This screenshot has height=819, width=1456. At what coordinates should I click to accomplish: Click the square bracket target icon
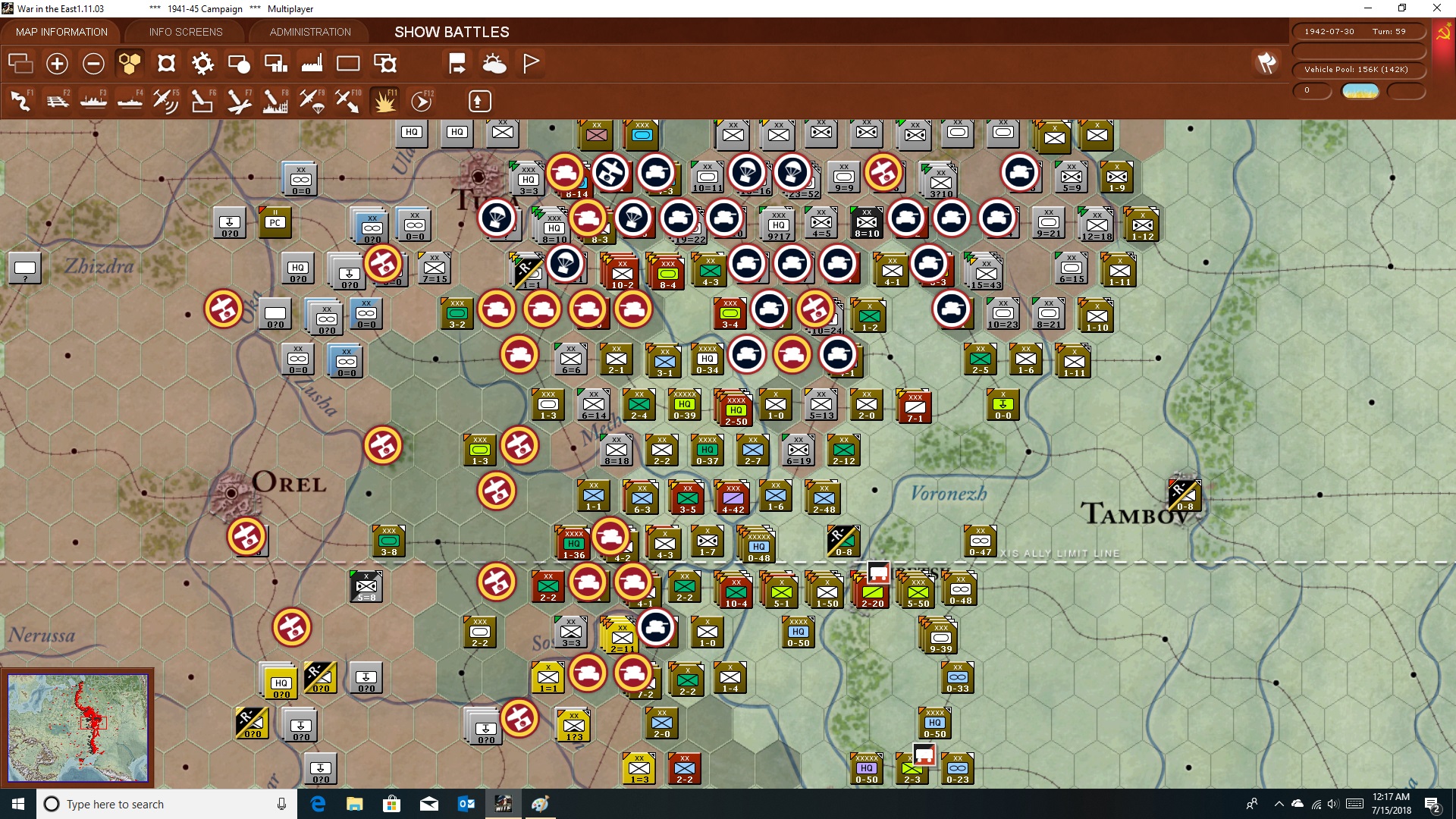(166, 64)
